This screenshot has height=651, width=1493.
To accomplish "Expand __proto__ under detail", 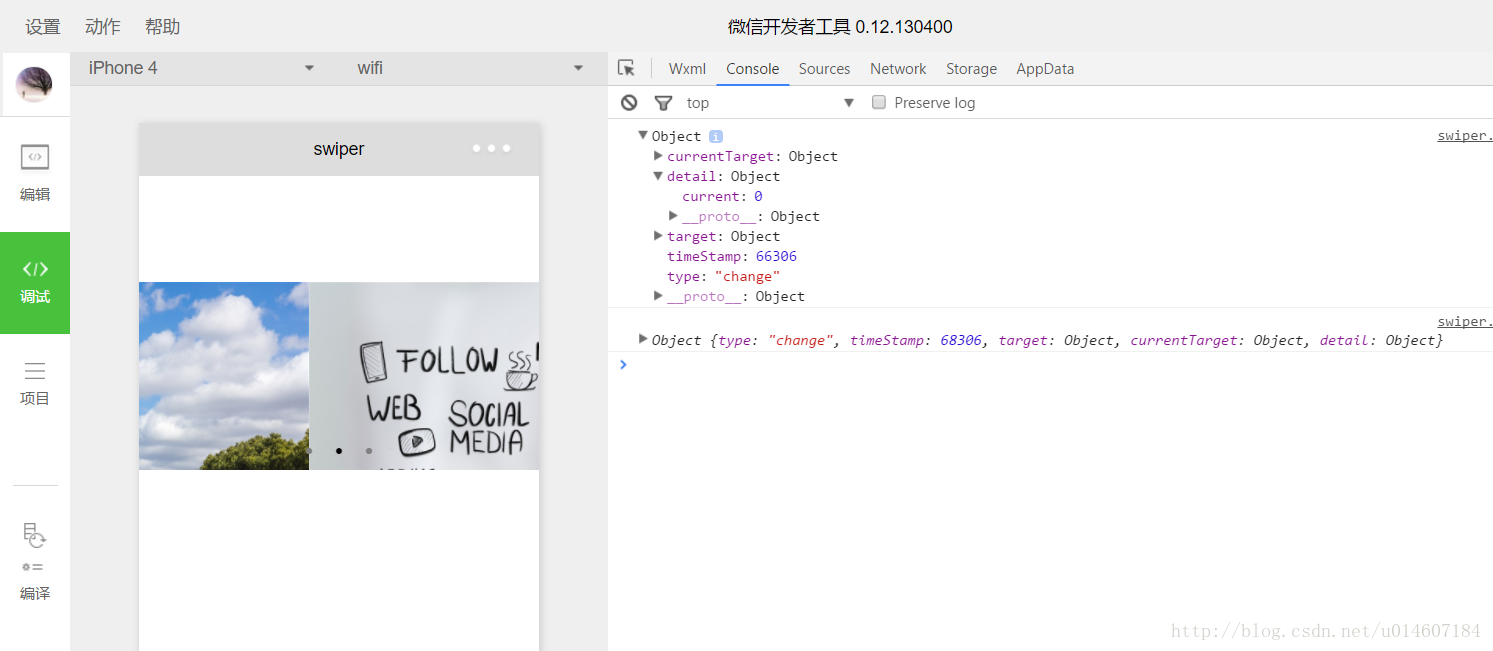I will click(x=674, y=215).
